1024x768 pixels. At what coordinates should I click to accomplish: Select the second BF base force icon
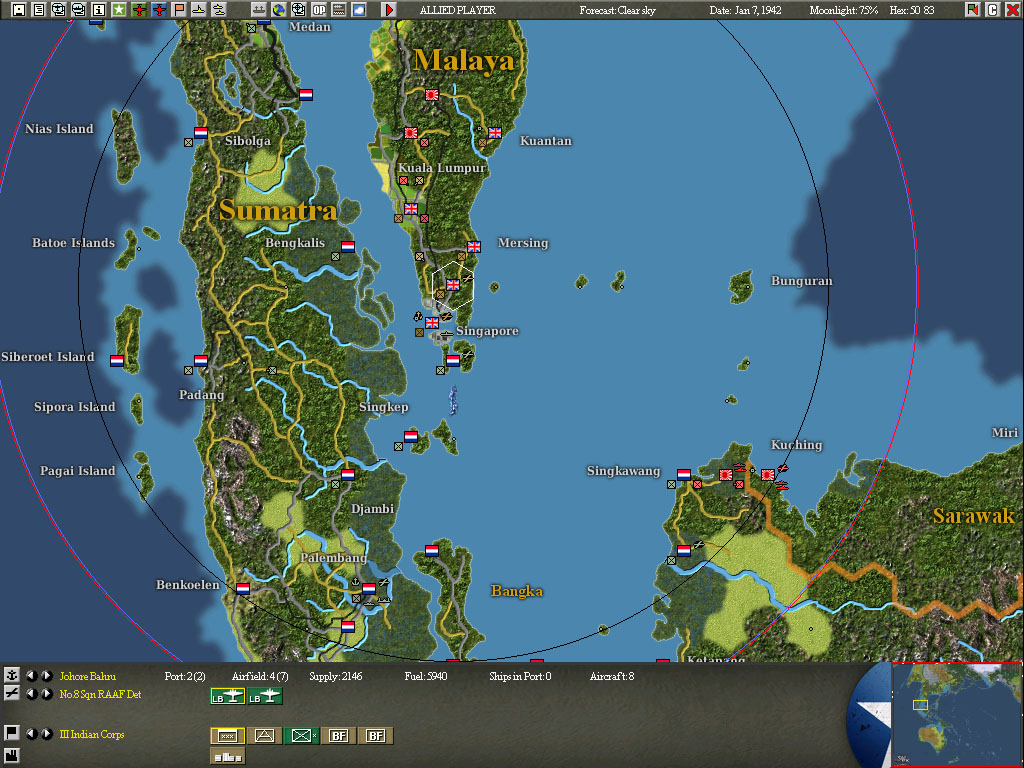(376, 736)
